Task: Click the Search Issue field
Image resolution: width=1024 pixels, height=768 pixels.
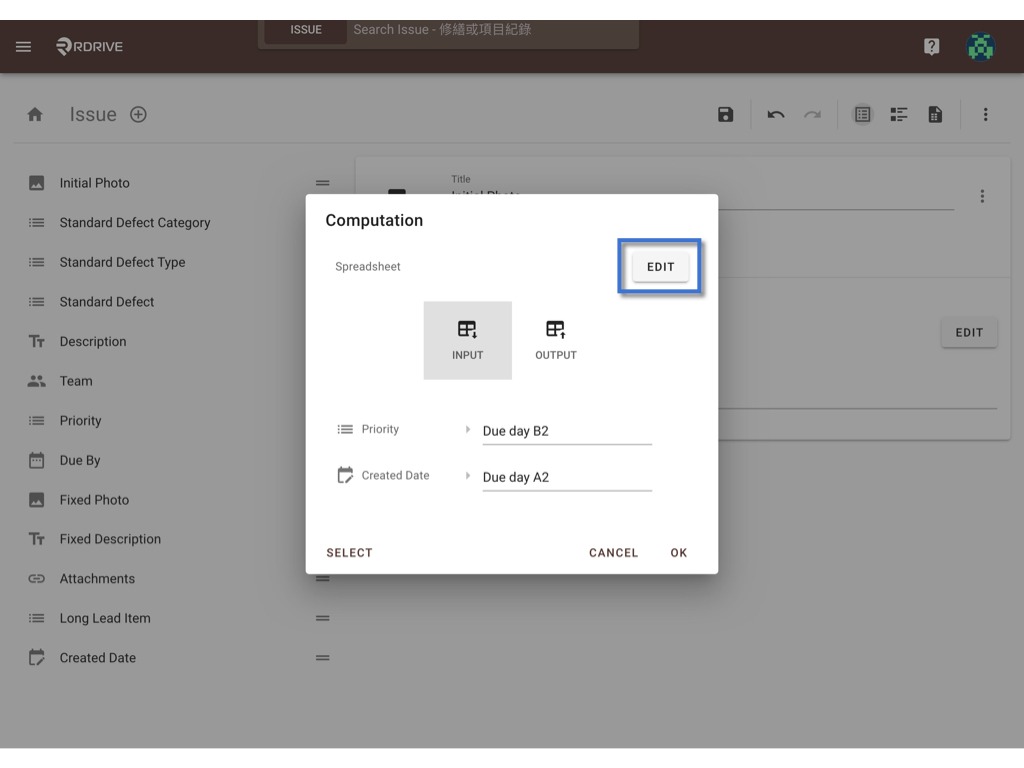Action: tap(492, 29)
